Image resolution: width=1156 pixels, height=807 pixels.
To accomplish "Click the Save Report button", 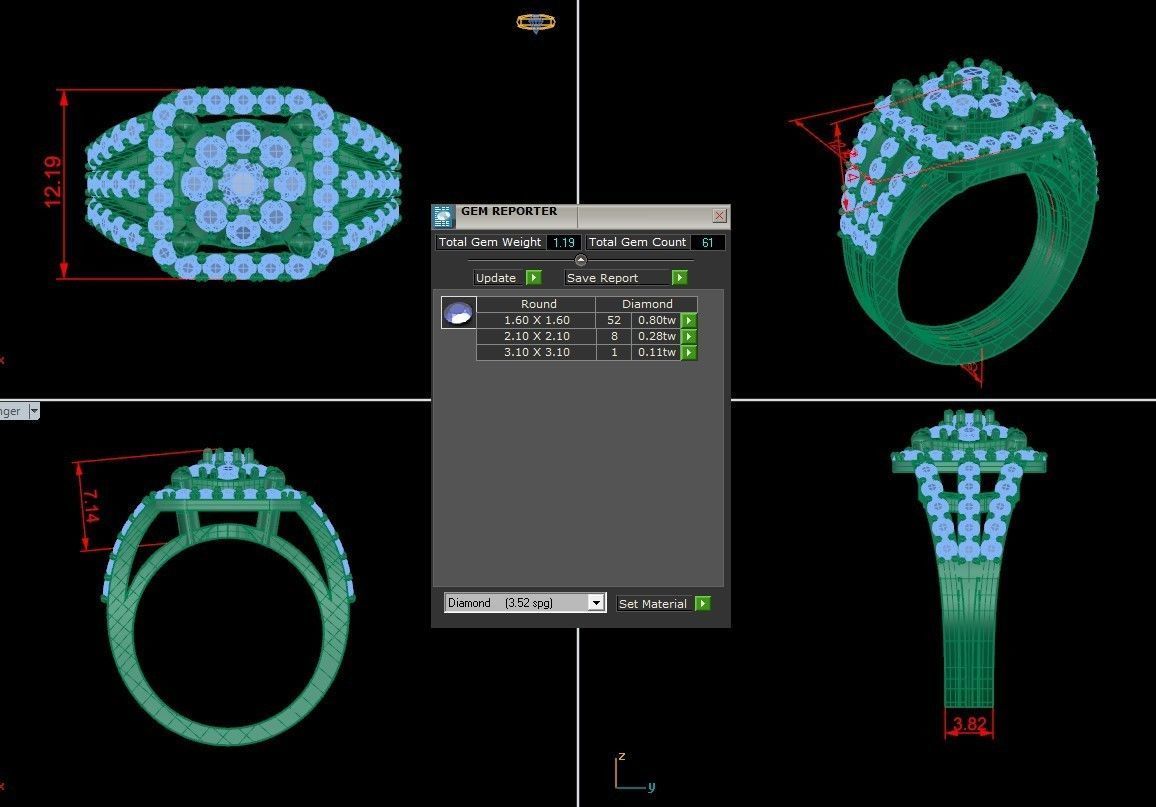I will [618, 278].
